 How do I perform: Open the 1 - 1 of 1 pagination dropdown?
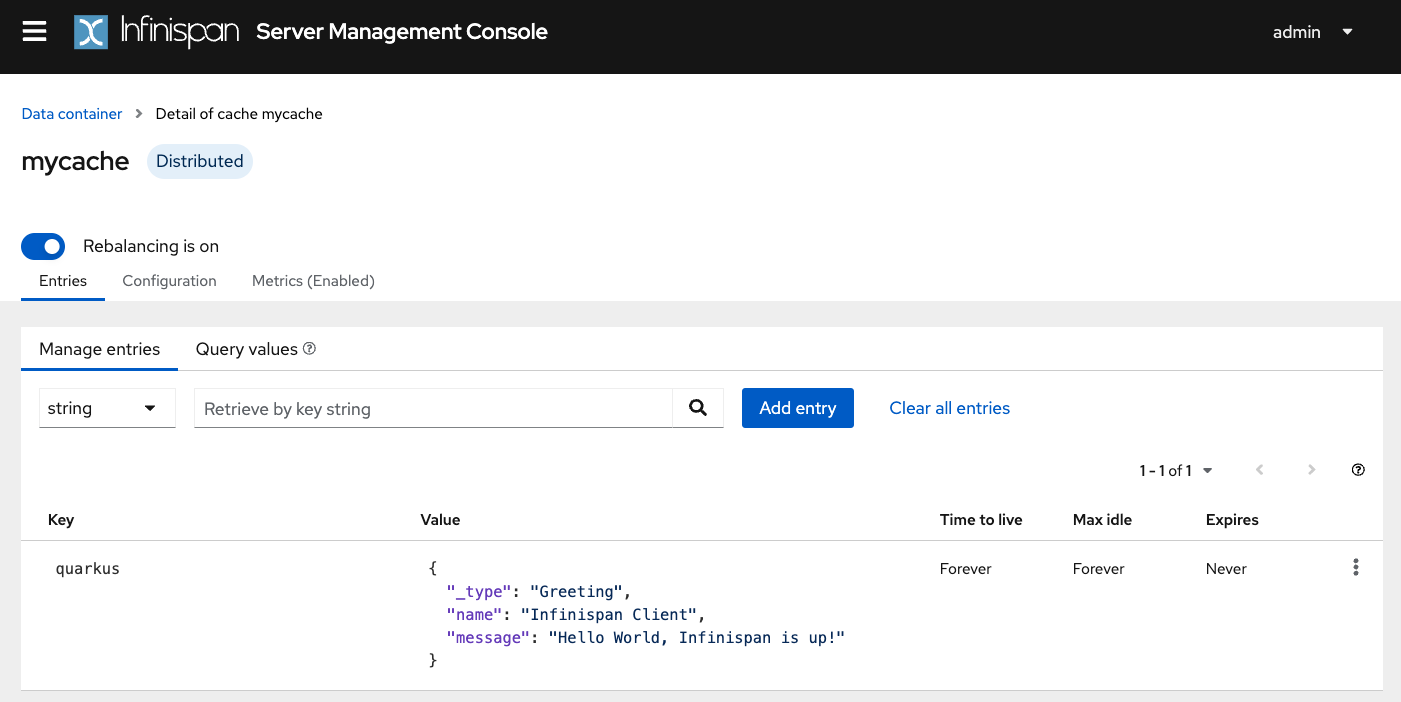click(1175, 470)
